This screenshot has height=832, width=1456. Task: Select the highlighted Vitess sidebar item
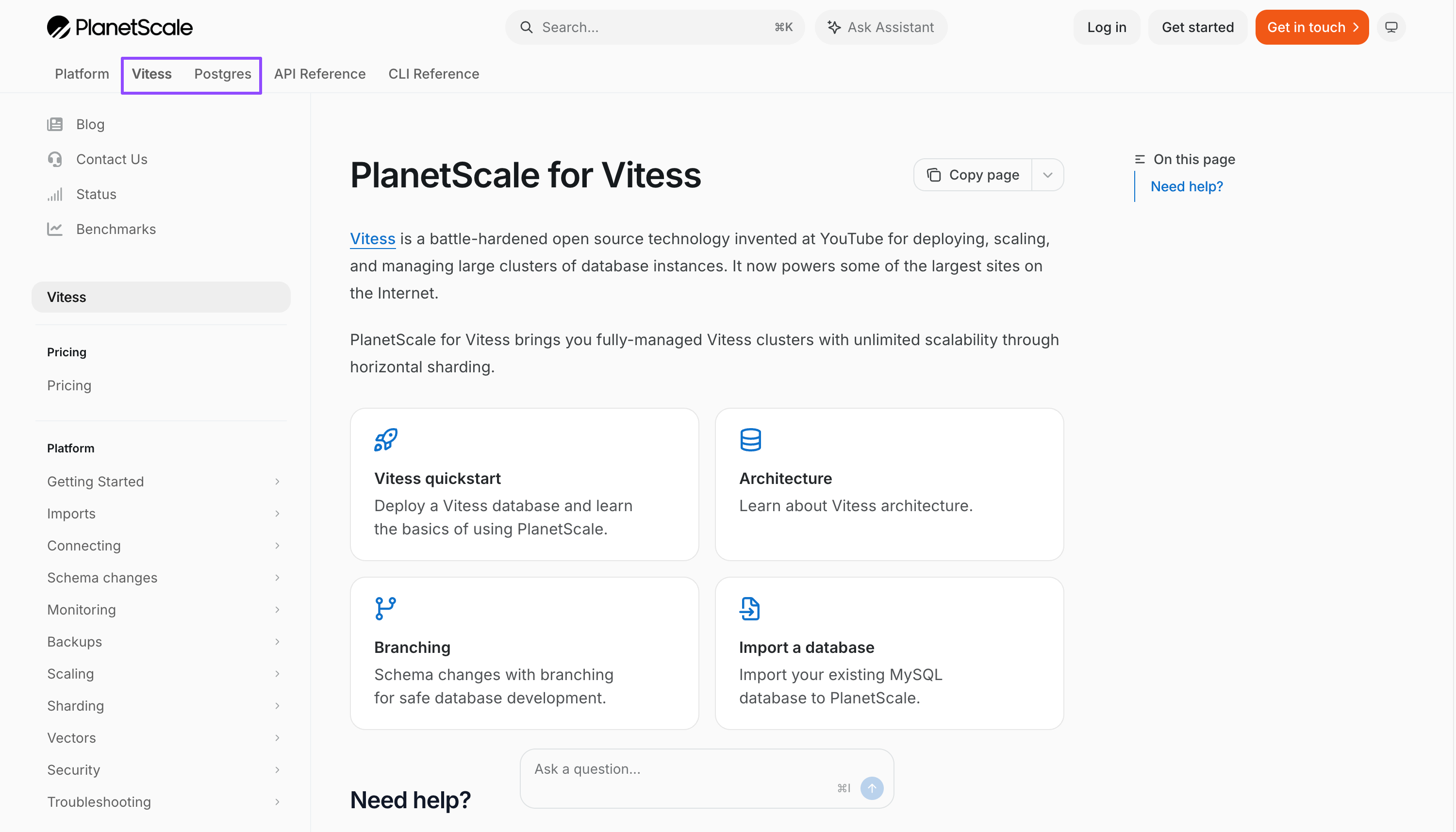(161, 297)
